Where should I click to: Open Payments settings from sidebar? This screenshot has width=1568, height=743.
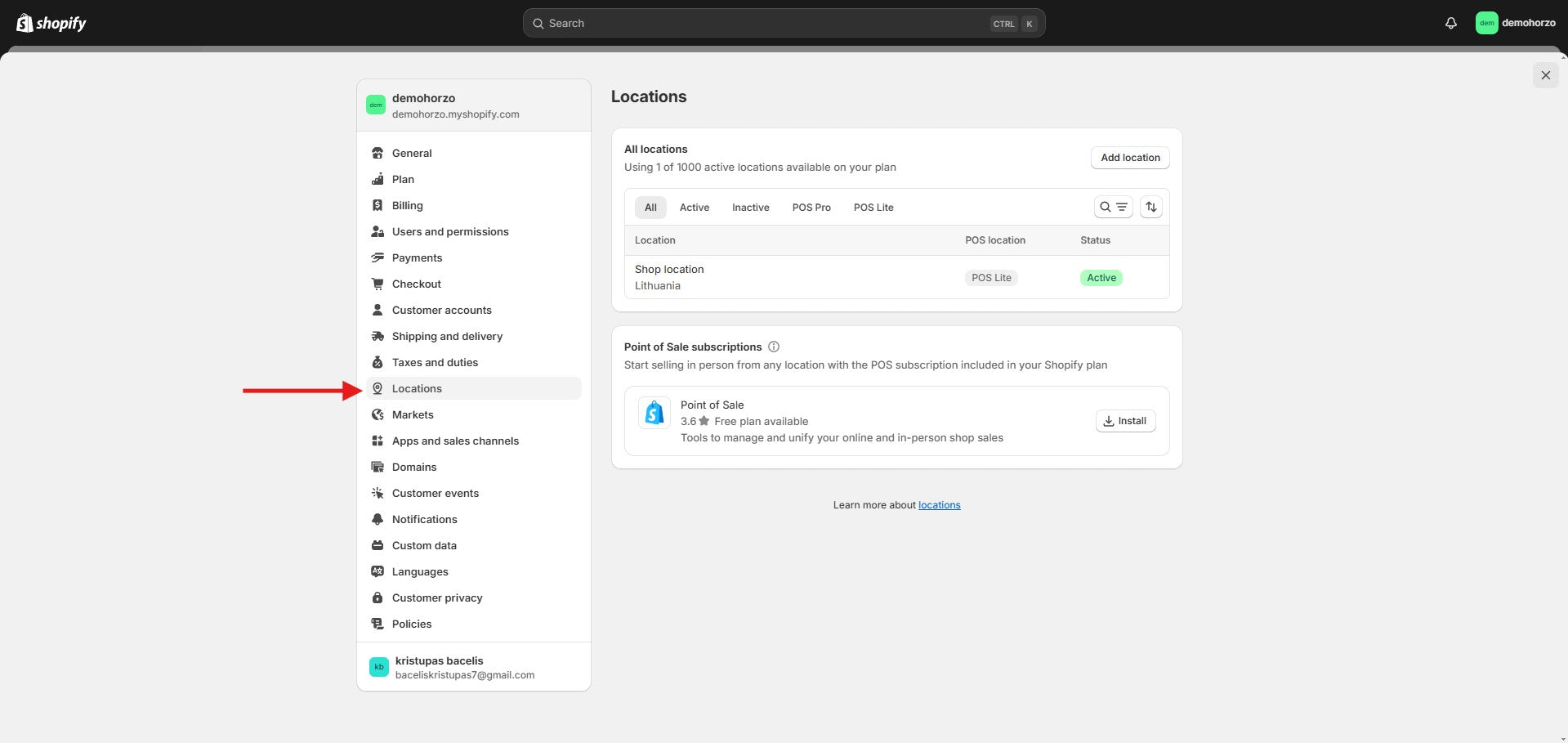pyautogui.click(x=417, y=257)
